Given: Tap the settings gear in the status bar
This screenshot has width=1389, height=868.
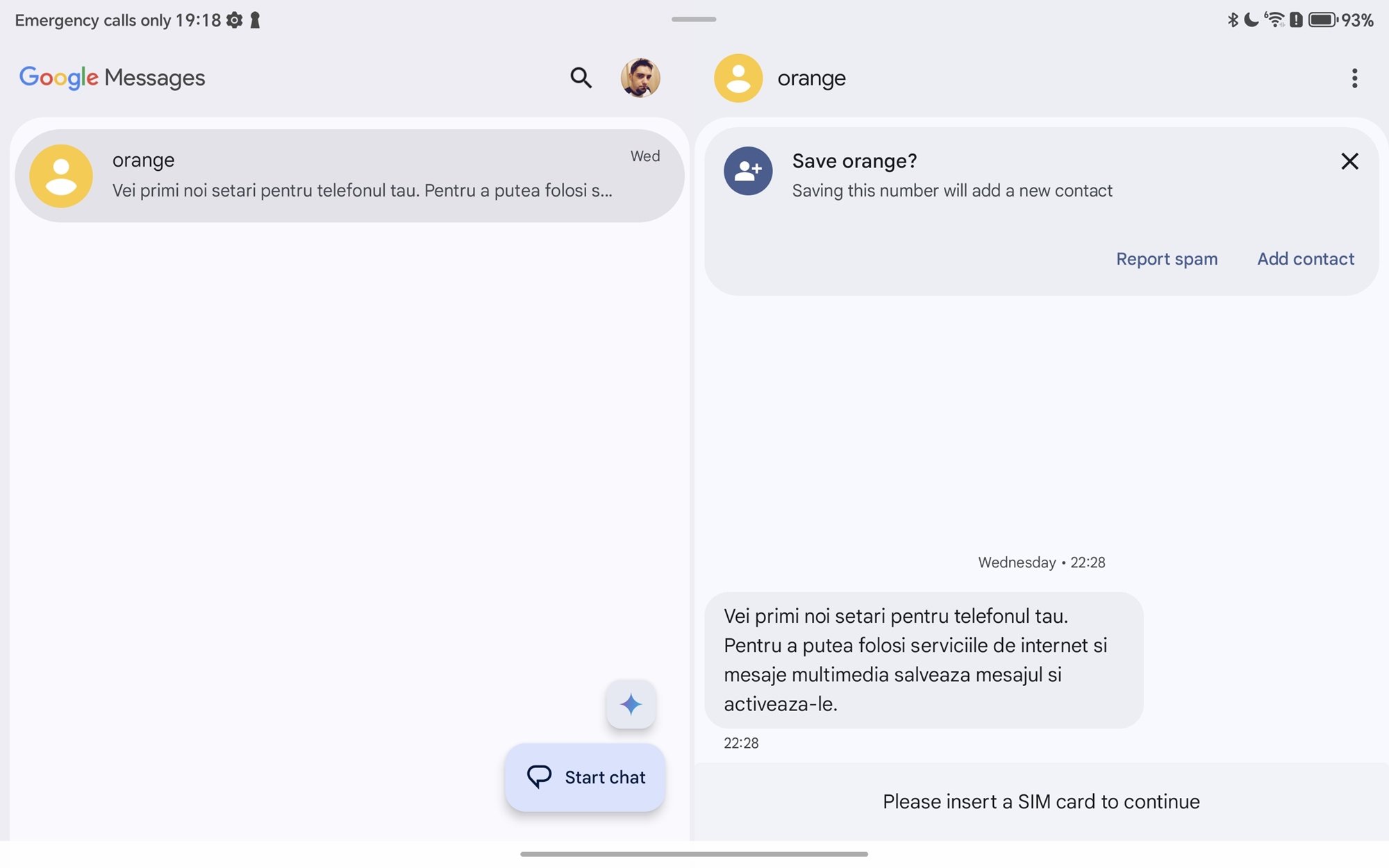Looking at the screenshot, I should click(235, 20).
